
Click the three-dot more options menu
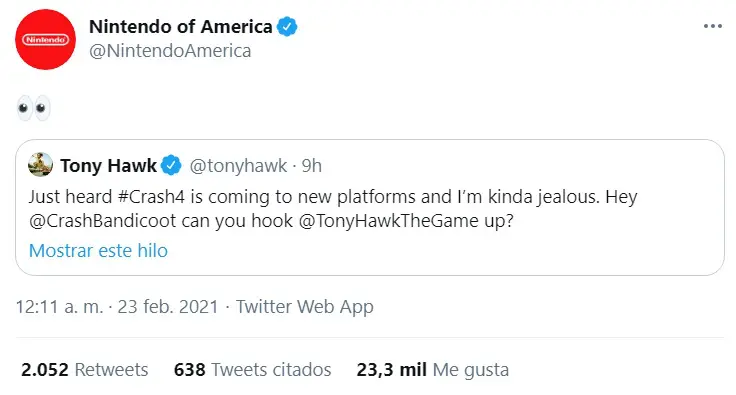[713, 27]
